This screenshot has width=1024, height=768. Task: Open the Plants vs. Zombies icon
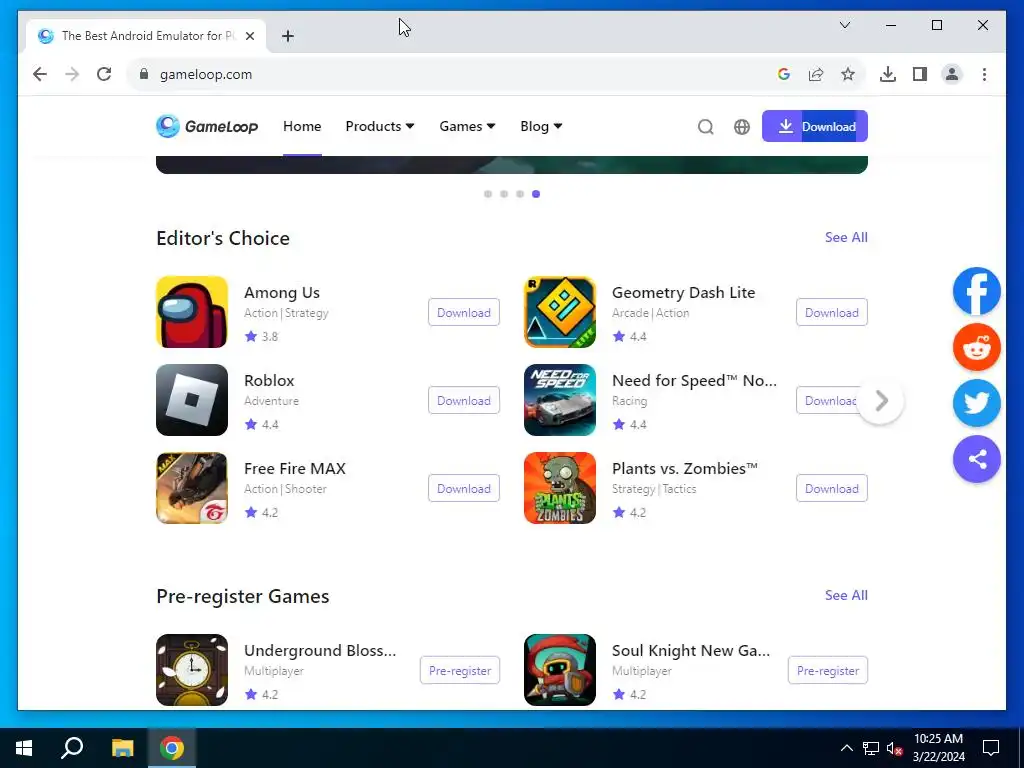[560, 488]
